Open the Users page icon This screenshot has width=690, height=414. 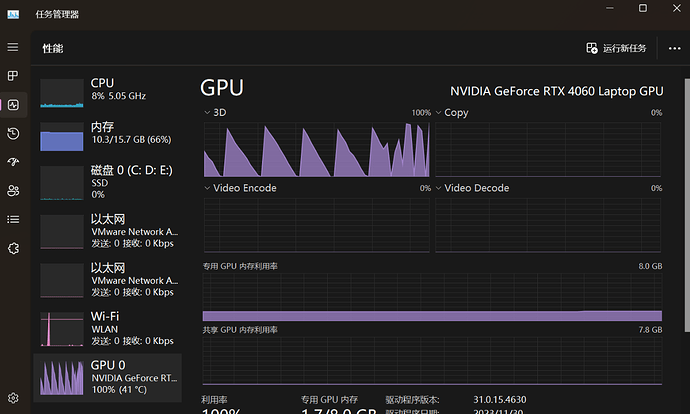(x=13, y=191)
